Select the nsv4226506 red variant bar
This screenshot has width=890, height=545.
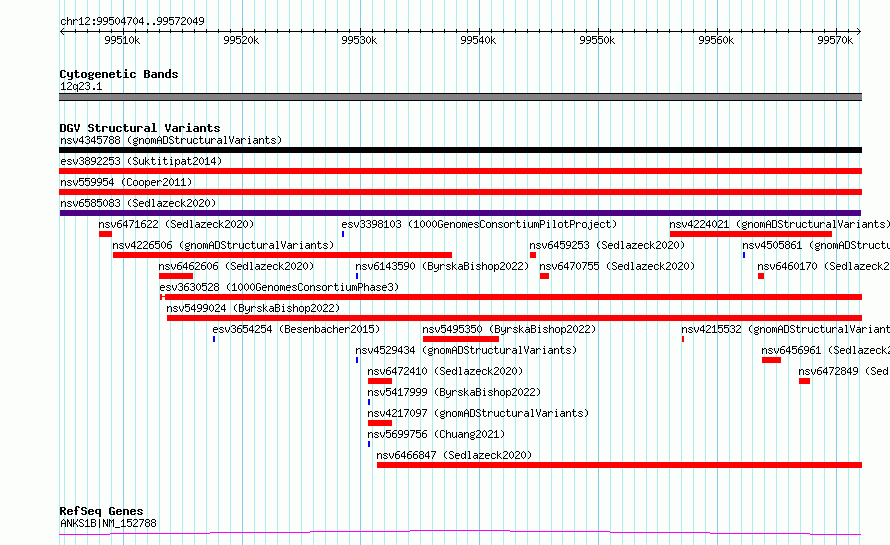[283, 255]
